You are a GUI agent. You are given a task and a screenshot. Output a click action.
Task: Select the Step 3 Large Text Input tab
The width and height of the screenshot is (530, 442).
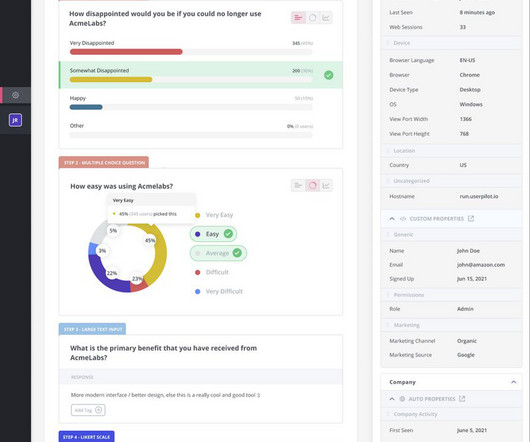(x=92, y=329)
